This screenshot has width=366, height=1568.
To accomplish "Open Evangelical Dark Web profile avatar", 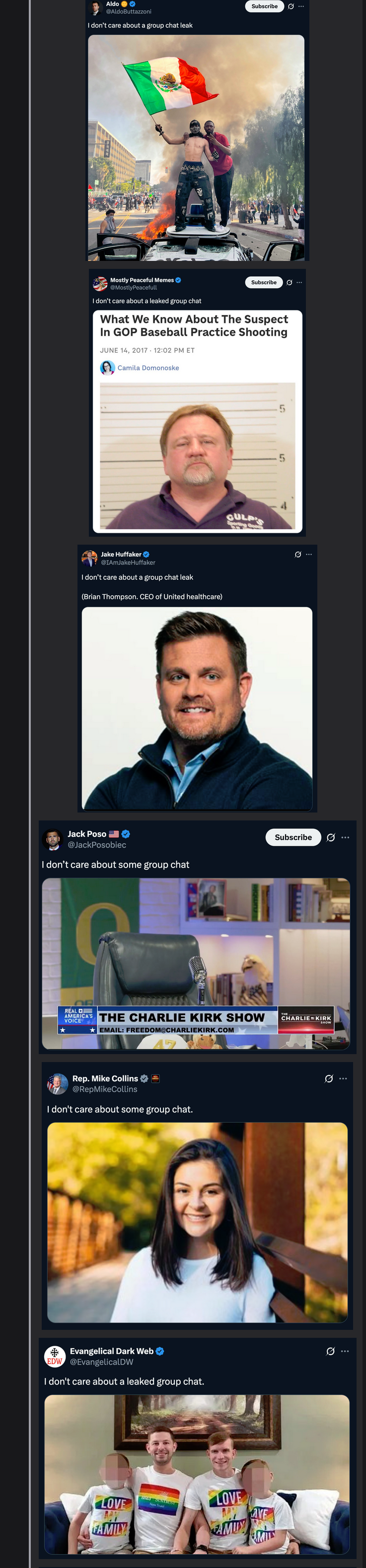I will (x=55, y=1356).
